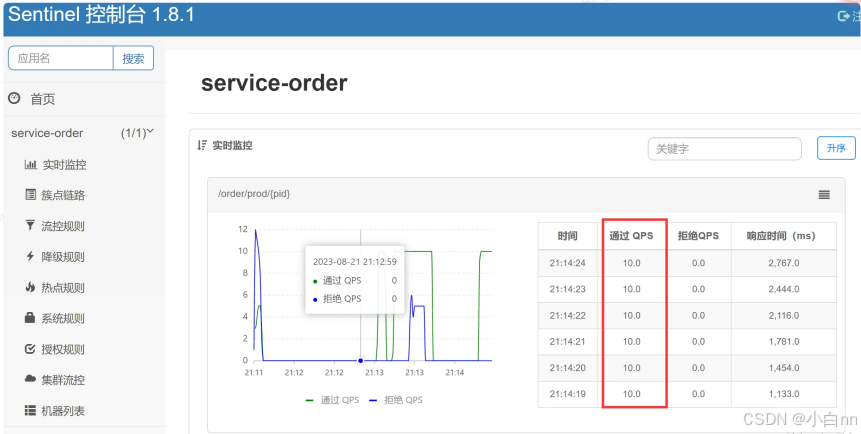The width and height of the screenshot is (861, 434).
Task: Click the 授权规则 check-square icon
Action: coord(30,349)
